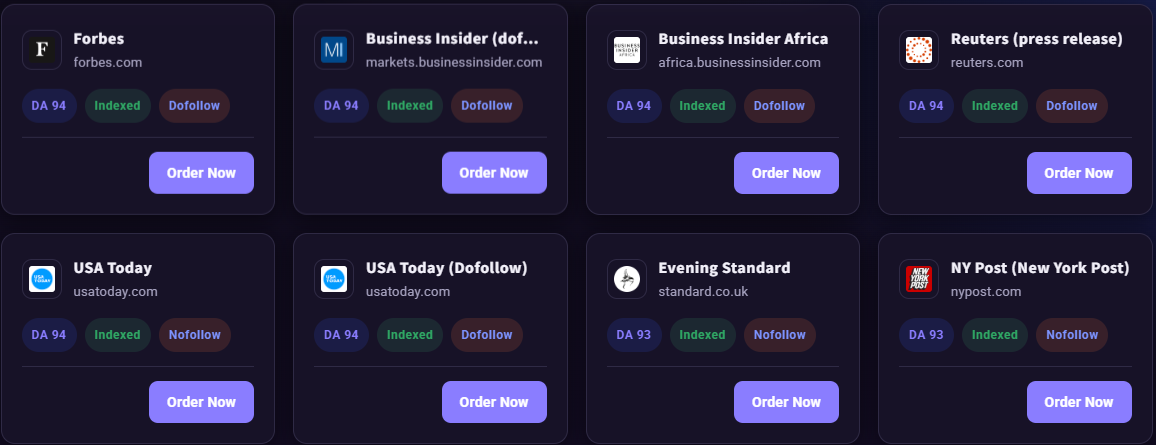This screenshot has height=445, width=1156.
Task: Click the Reuters orange dotted logo icon
Action: [x=919, y=50]
